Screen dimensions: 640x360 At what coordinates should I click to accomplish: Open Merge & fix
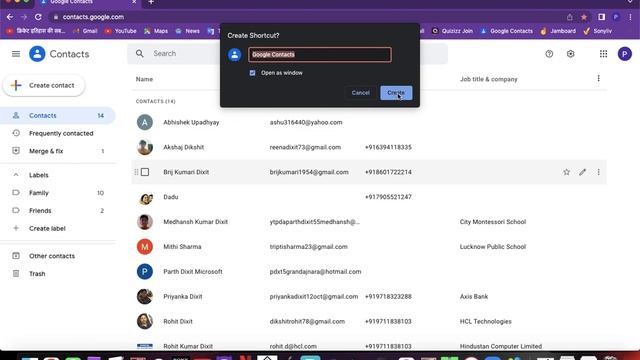point(57,151)
